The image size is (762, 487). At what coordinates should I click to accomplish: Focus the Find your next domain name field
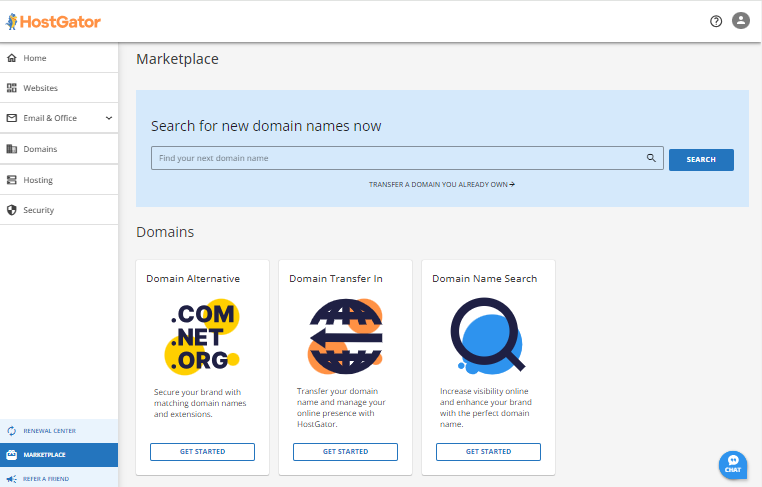click(407, 158)
